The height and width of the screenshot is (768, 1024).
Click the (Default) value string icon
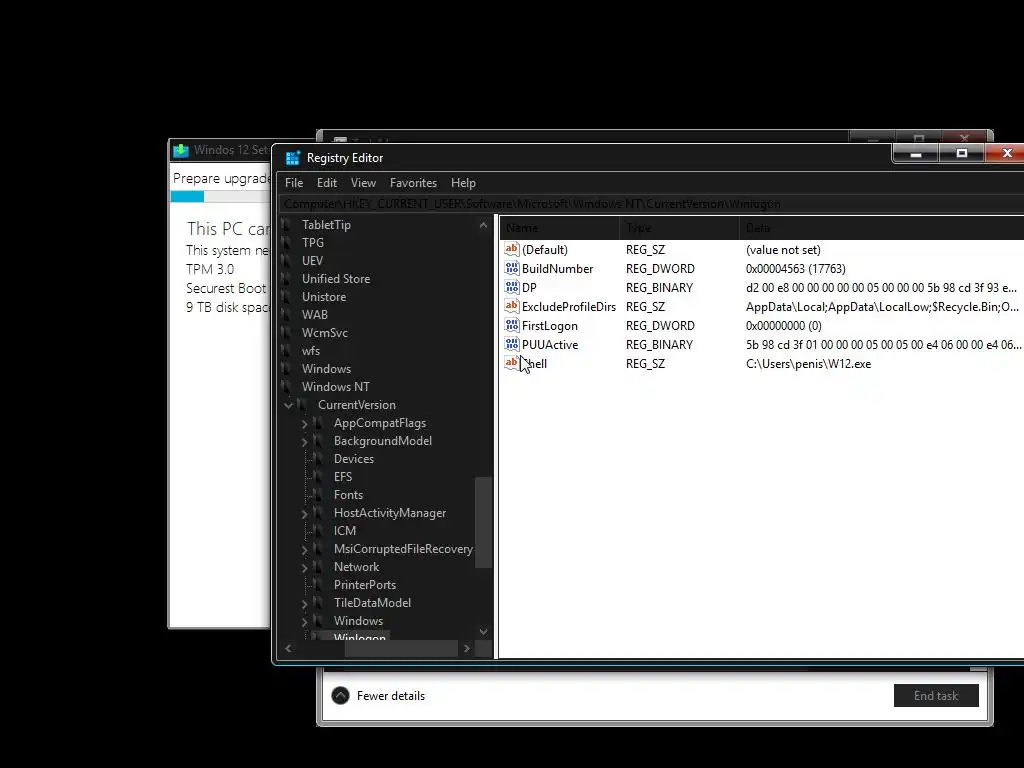coord(511,249)
